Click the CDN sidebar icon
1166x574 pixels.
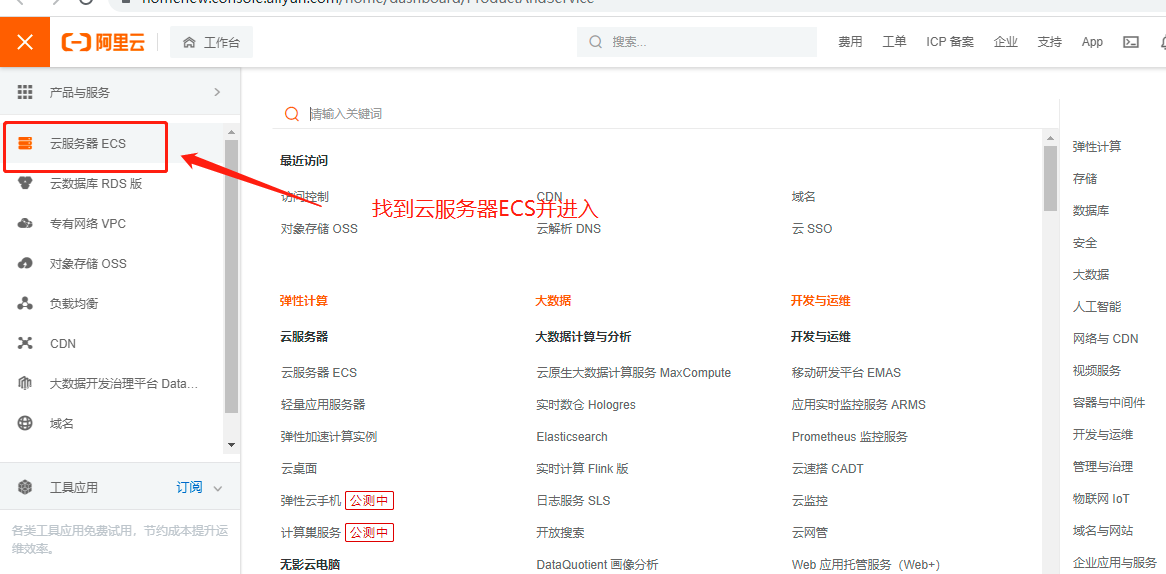tap(25, 343)
